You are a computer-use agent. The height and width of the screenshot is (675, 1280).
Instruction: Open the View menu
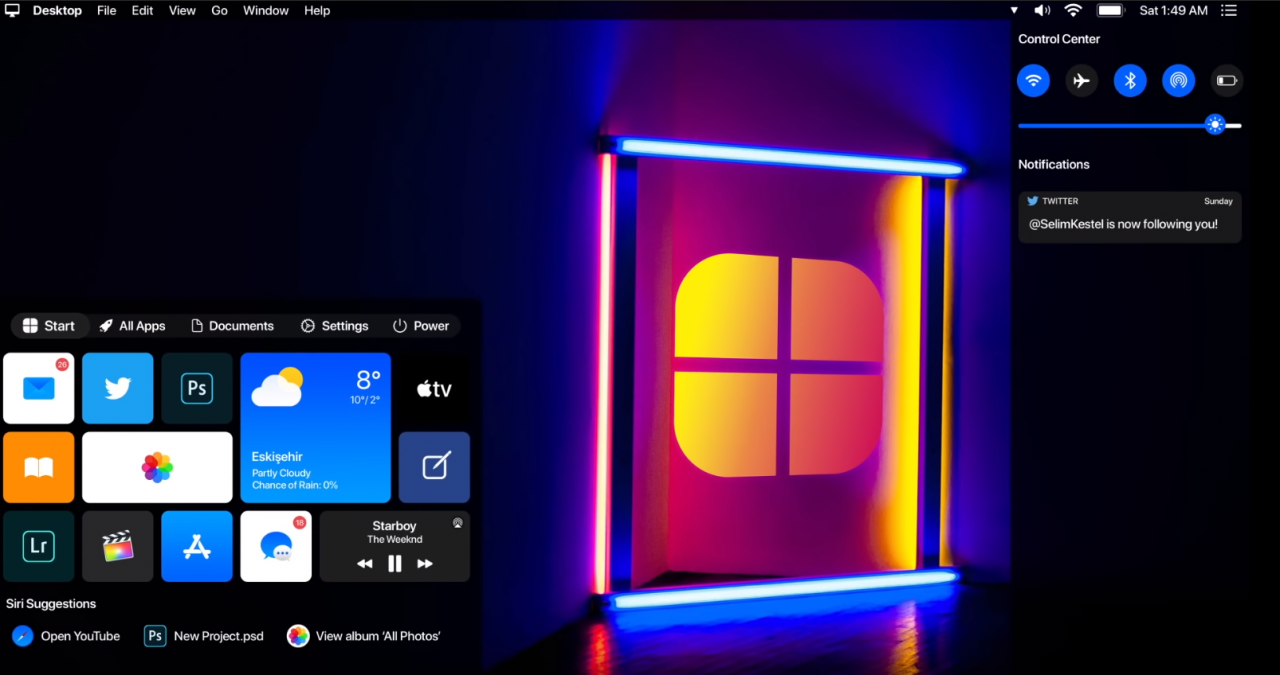[x=182, y=10]
